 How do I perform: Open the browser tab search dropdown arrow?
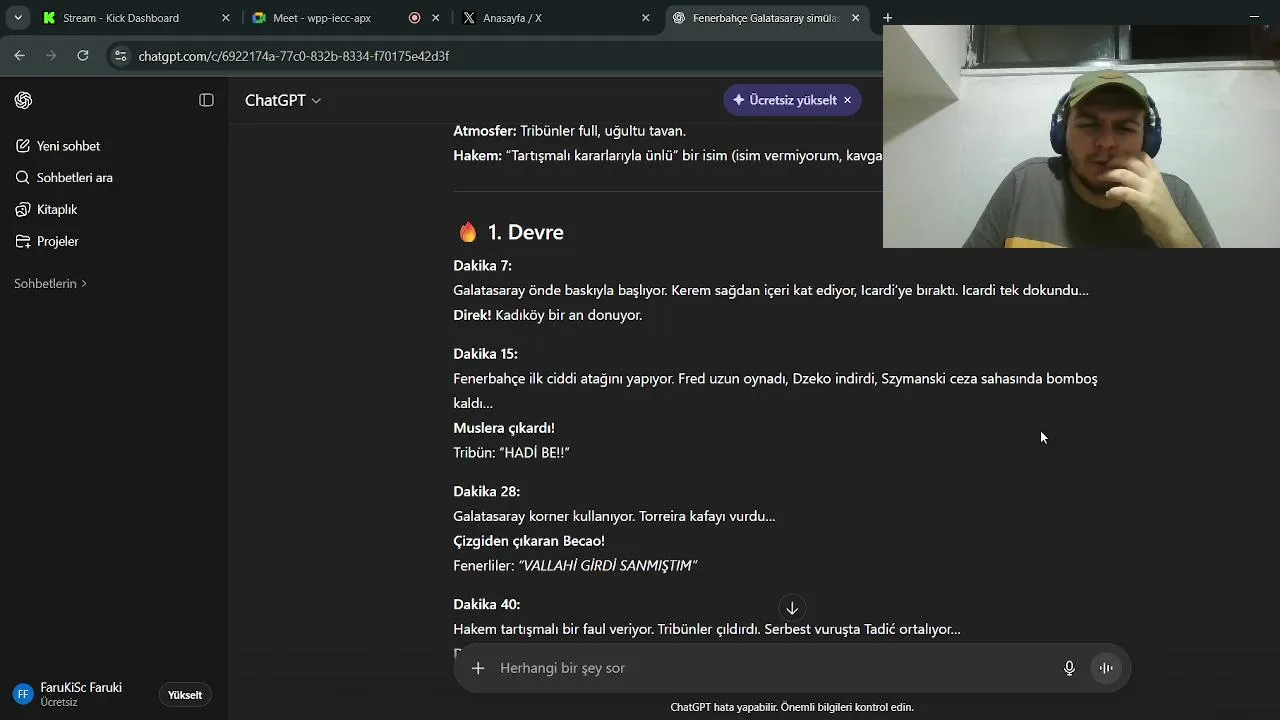[18, 18]
